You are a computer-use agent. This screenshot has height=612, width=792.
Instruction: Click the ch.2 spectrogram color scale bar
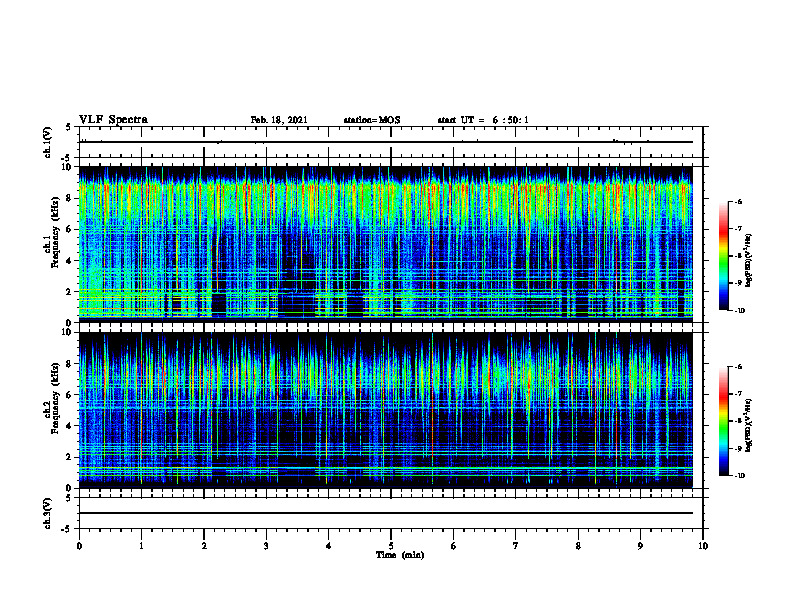tap(724, 421)
